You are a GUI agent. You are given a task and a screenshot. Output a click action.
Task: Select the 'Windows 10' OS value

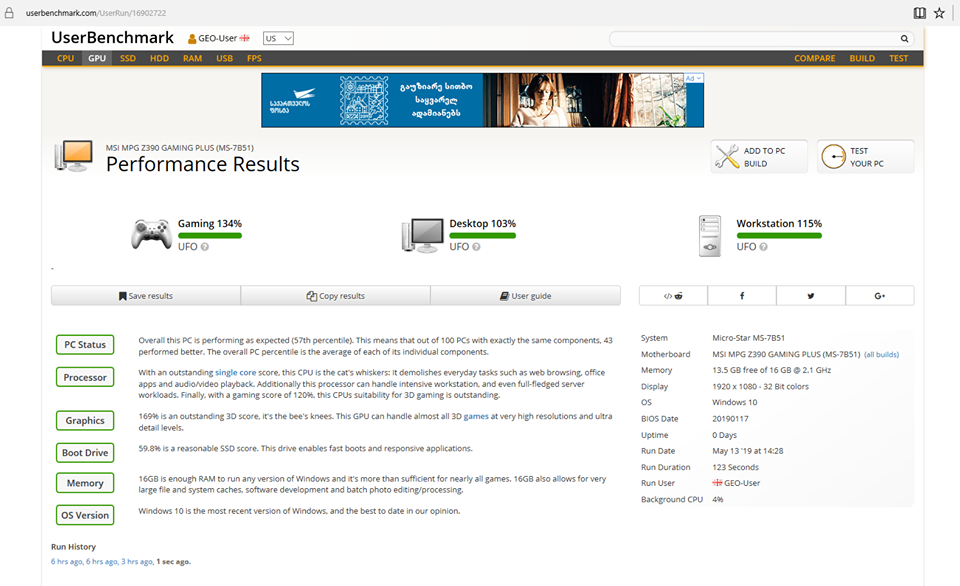(x=735, y=402)
